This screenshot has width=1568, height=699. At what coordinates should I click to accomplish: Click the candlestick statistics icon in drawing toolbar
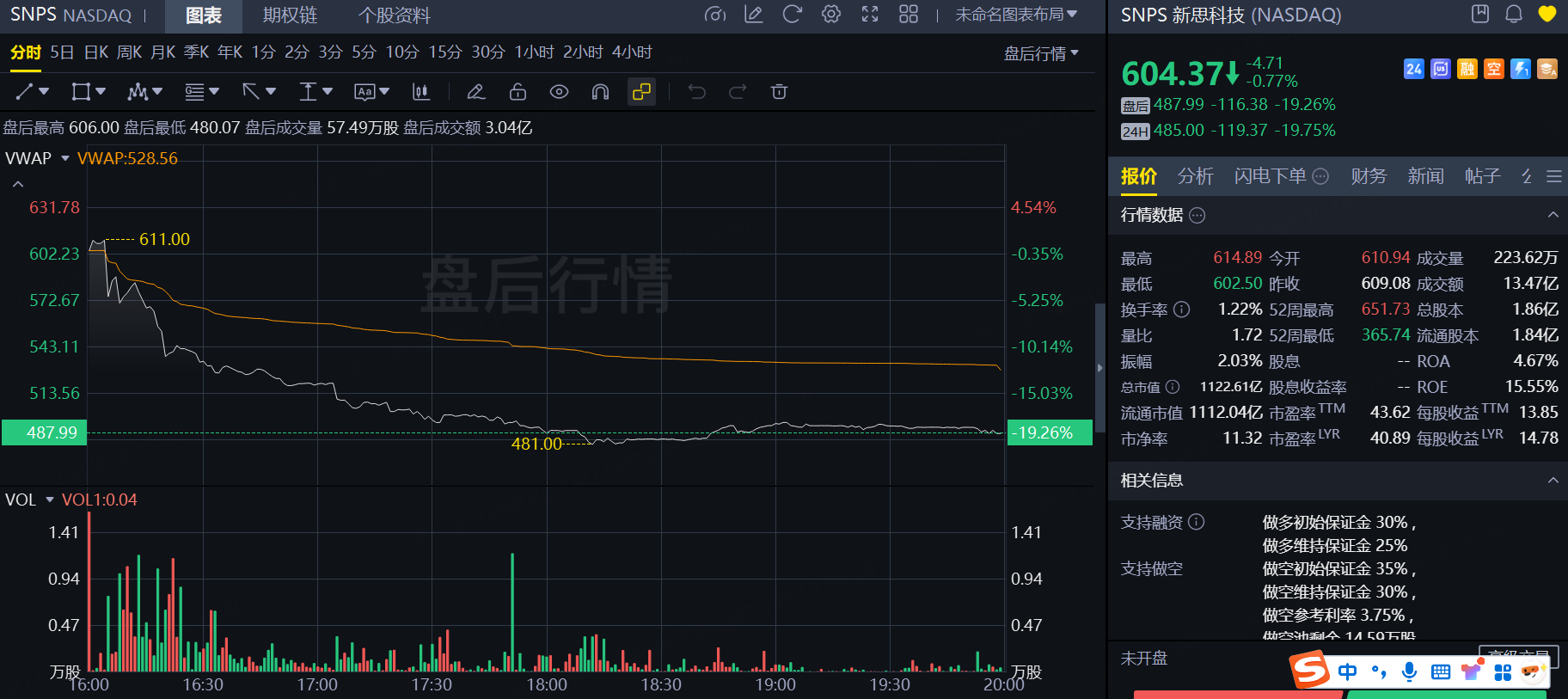tap(420, 91)
